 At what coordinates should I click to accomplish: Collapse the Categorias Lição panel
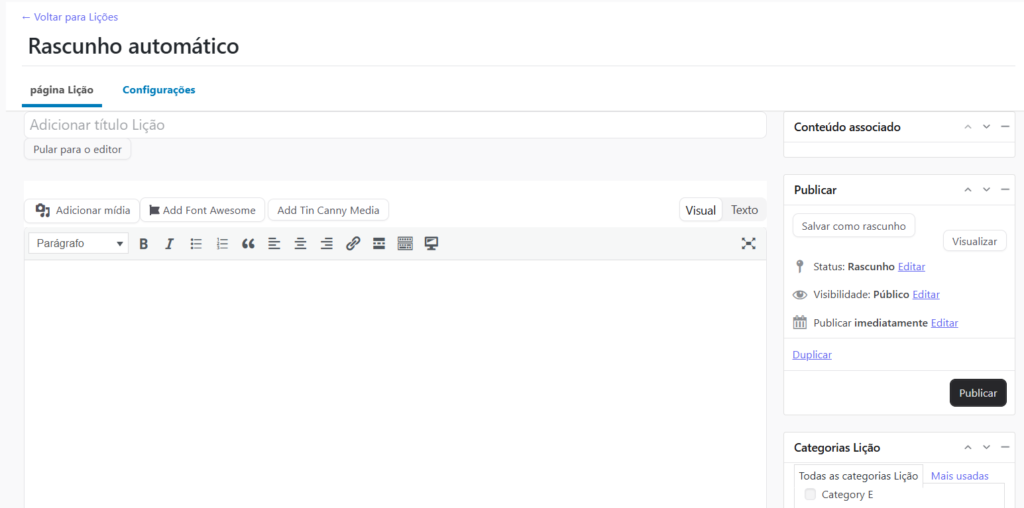1005,448
